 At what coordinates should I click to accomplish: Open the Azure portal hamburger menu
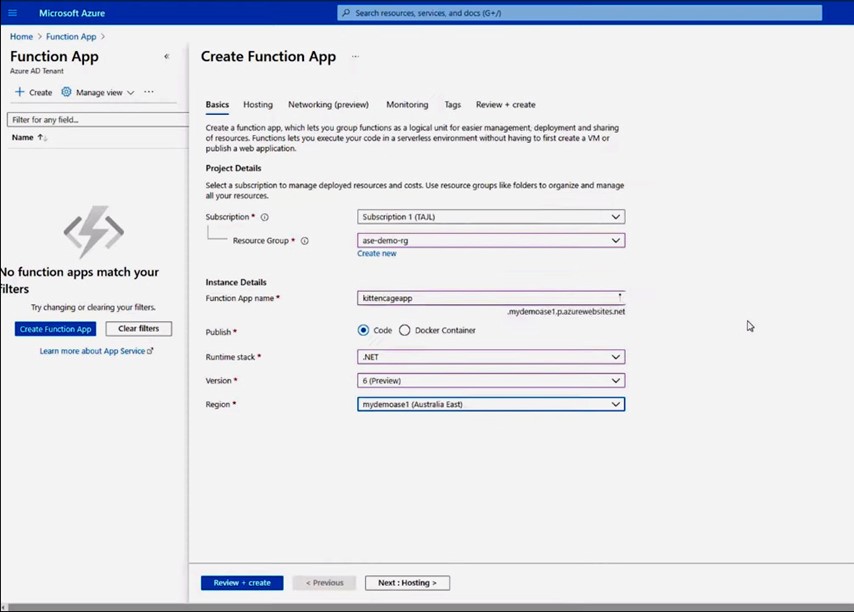tap(13, 13)
